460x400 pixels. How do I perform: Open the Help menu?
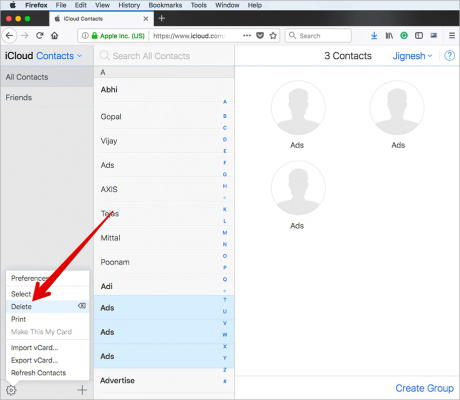click(255, 5)
